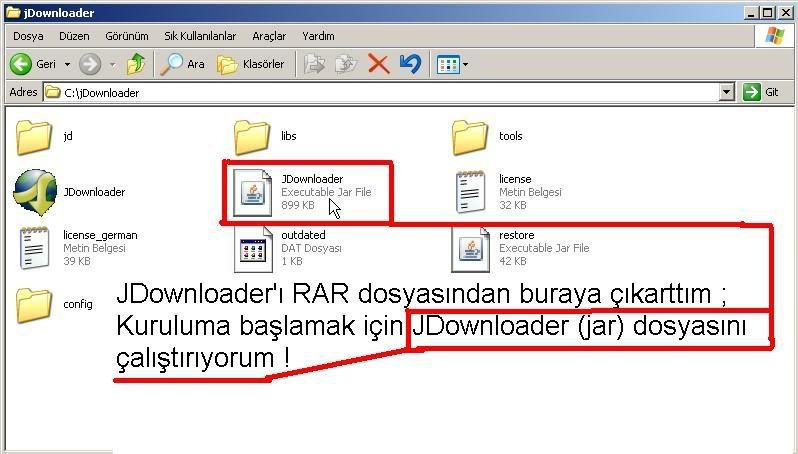798x454 pixels.
Task: Select the restore Executable Jar File icon
Action: click(x=470, y=249)
